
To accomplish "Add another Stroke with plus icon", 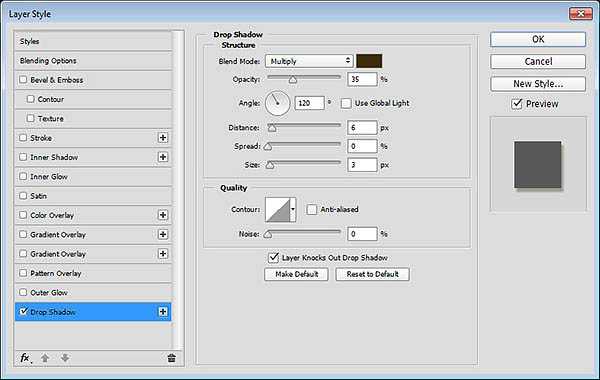I will 163,138.
